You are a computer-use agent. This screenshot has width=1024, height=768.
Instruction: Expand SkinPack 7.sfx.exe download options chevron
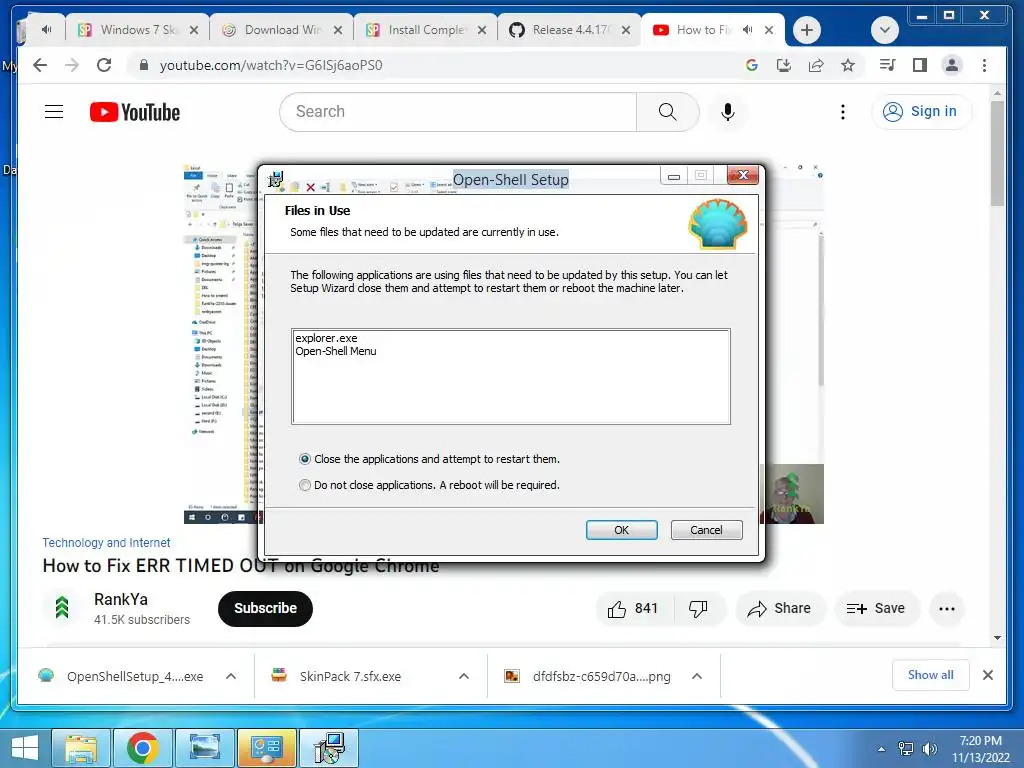click(x=464, y=677)
